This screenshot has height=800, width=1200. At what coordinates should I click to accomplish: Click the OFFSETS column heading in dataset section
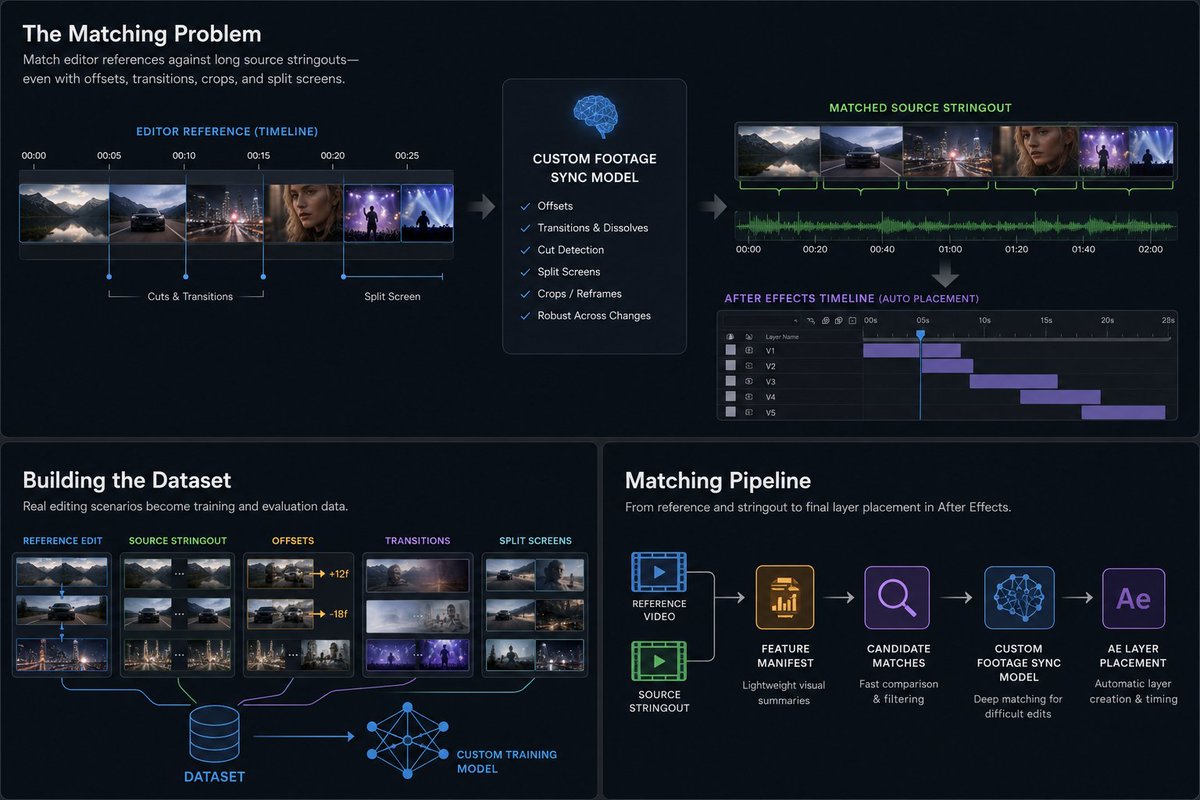[x=293, y=541]
